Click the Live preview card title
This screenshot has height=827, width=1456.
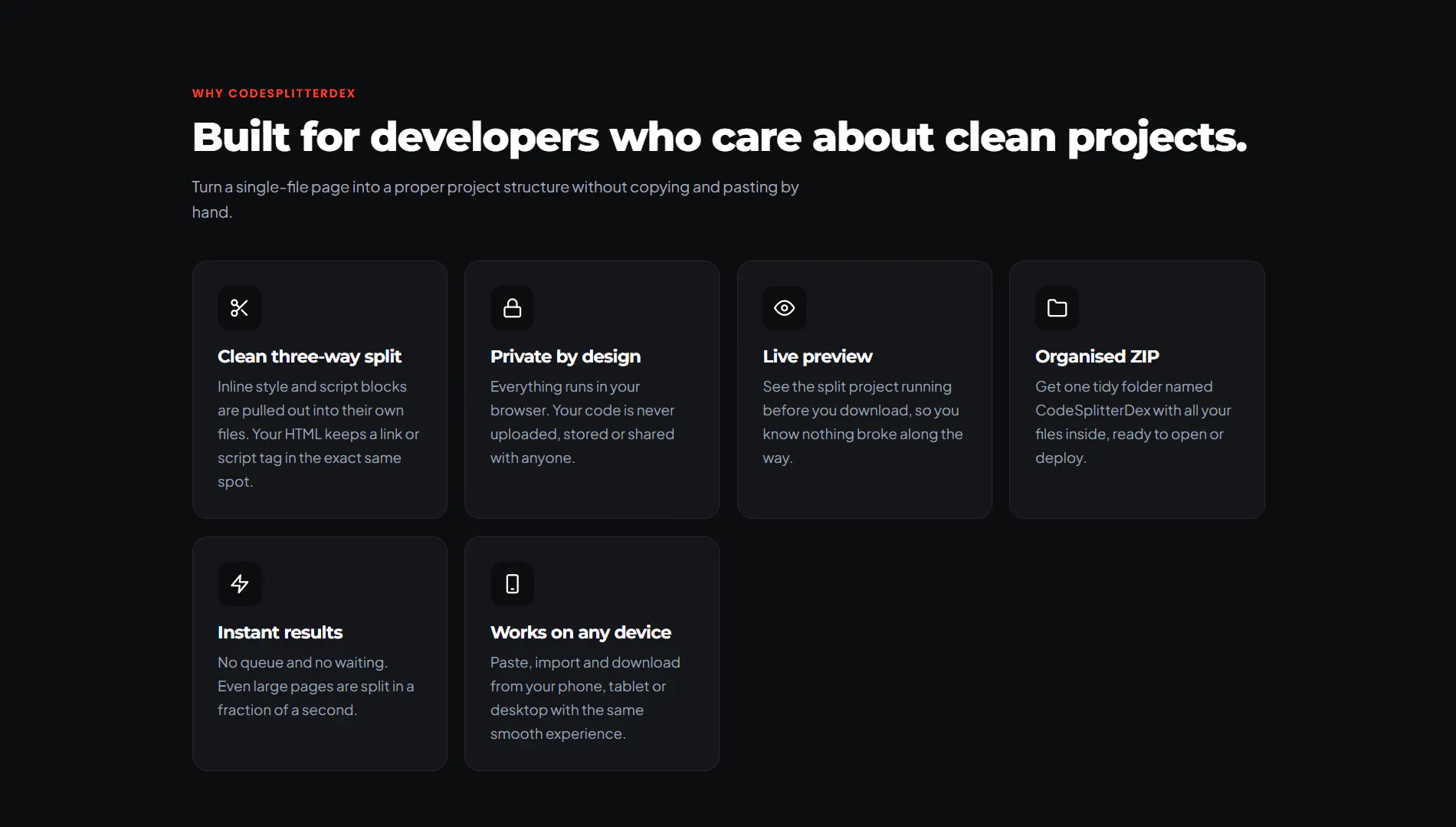(x=818, y=356)
